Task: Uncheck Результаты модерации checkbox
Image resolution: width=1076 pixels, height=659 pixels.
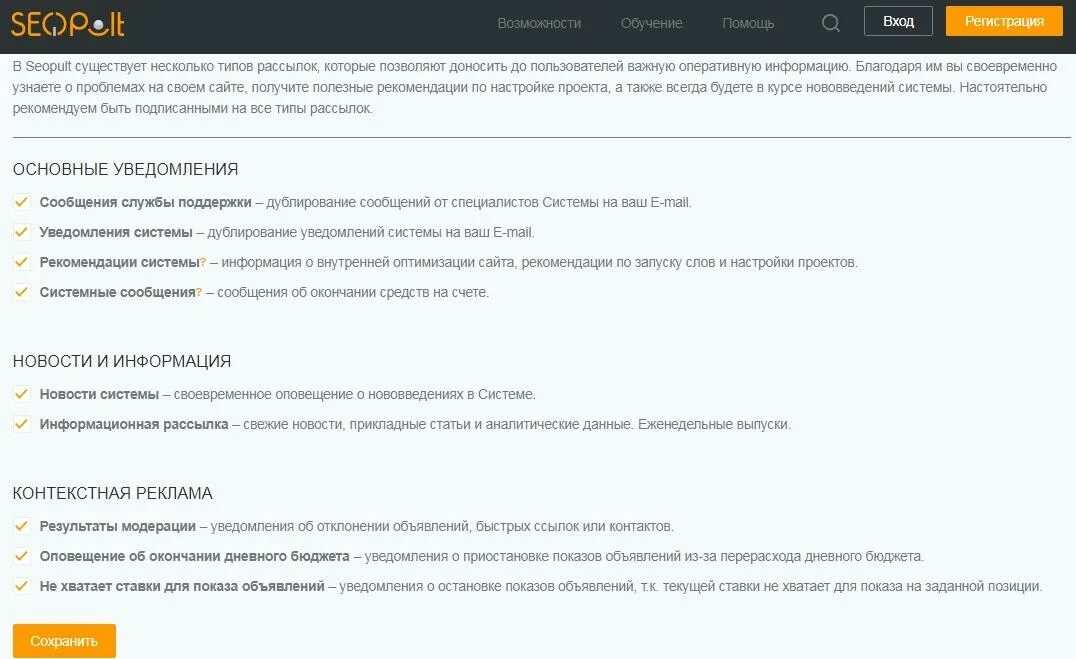Action: point(21,527)
